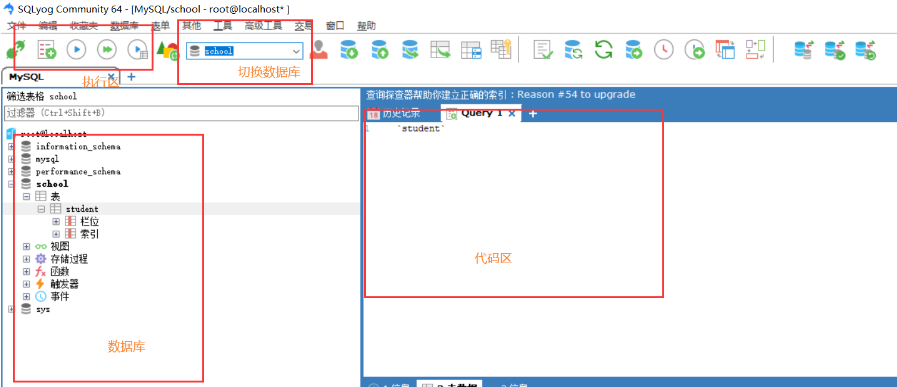Close the Query 1 tab
The width and height of the screenshot is (897, 387).
[x=512, y=113]
